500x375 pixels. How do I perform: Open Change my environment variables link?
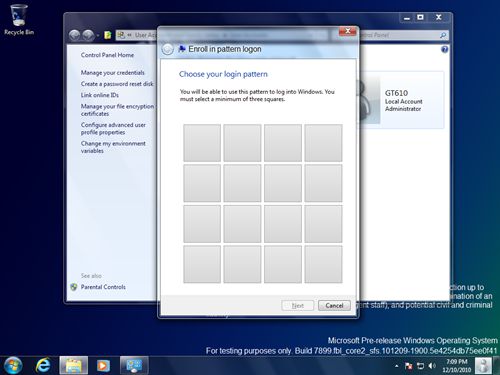[x=113, y=147]
